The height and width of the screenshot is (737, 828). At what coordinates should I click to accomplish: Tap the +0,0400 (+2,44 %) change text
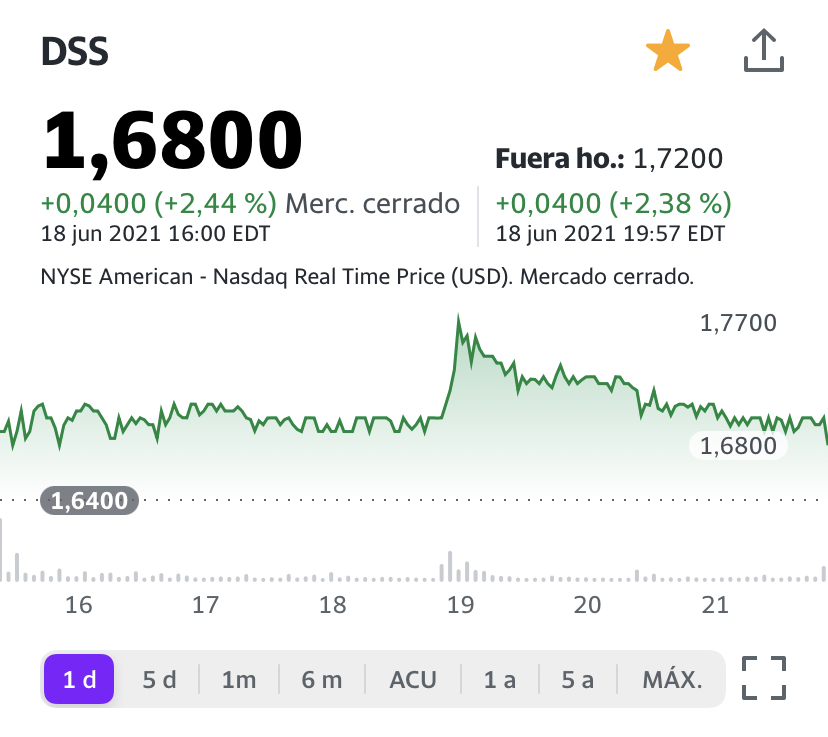(158, 204)
